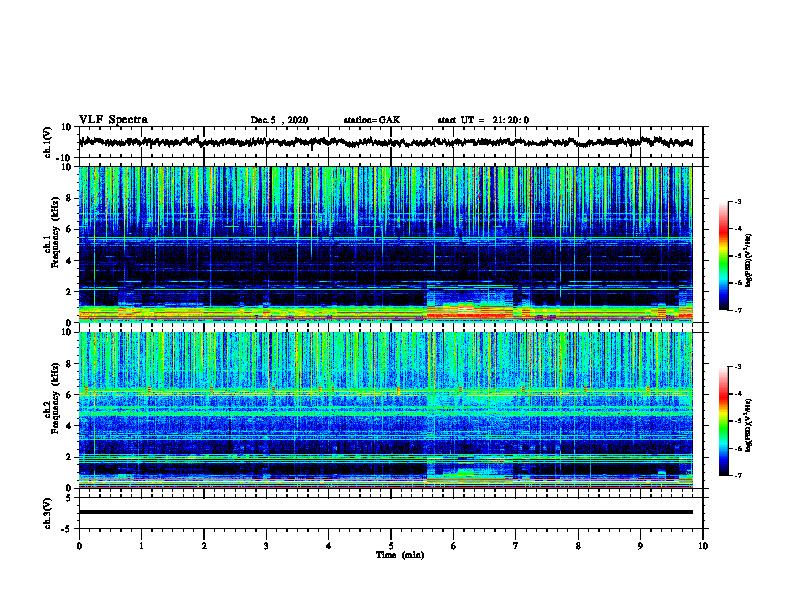Click the ch.2 PSD color bar

(724, 421)
